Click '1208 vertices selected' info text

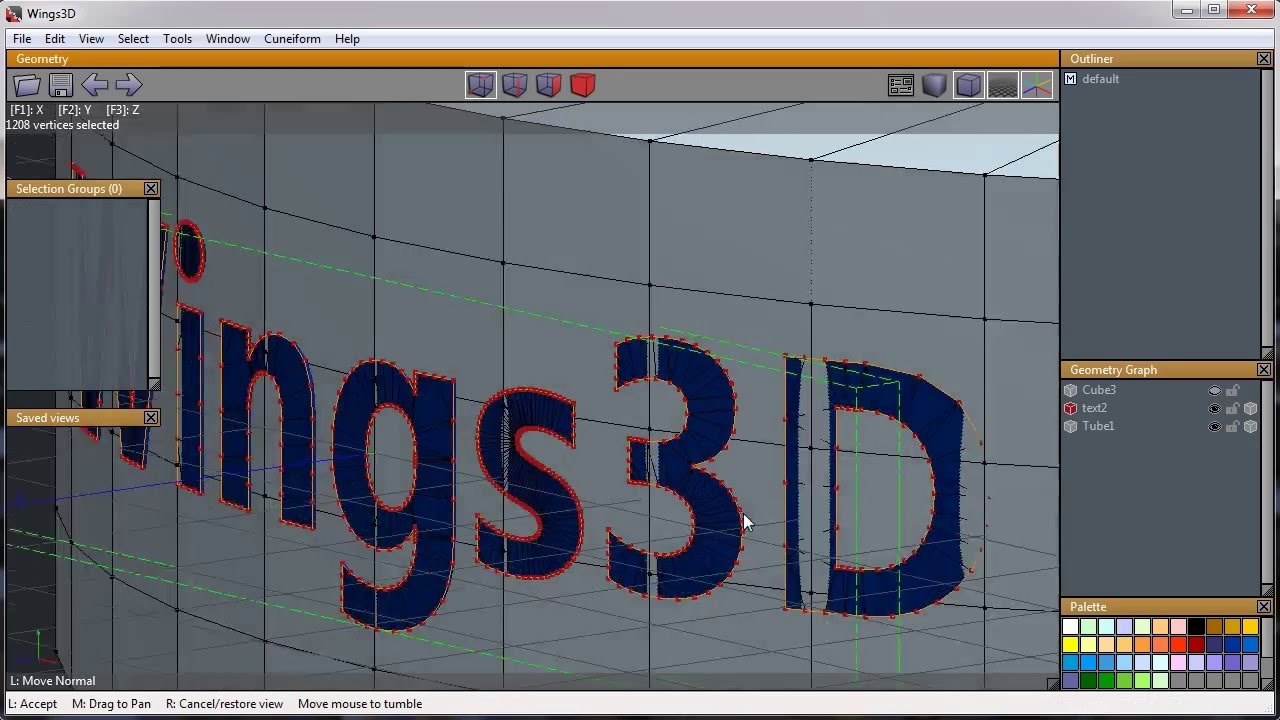click(63, 125)
